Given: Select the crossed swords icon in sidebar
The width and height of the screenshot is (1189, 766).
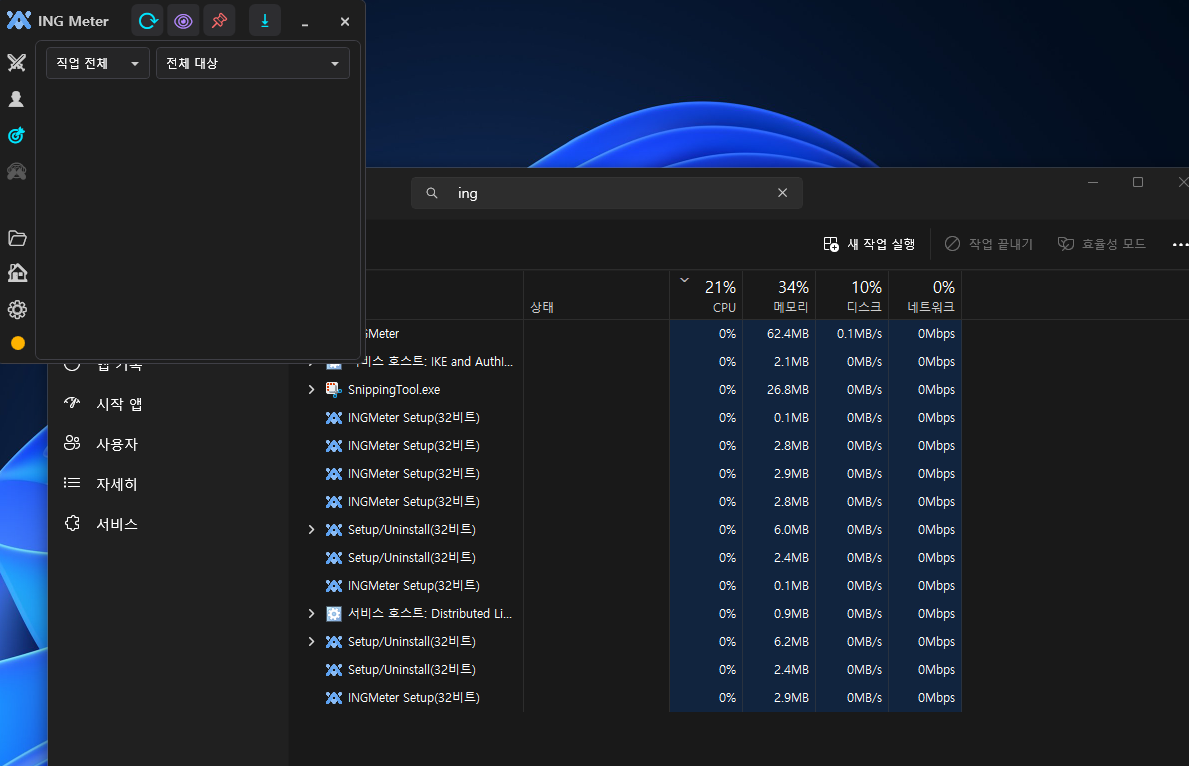Looking at the screenshot, I should [16, 63].
